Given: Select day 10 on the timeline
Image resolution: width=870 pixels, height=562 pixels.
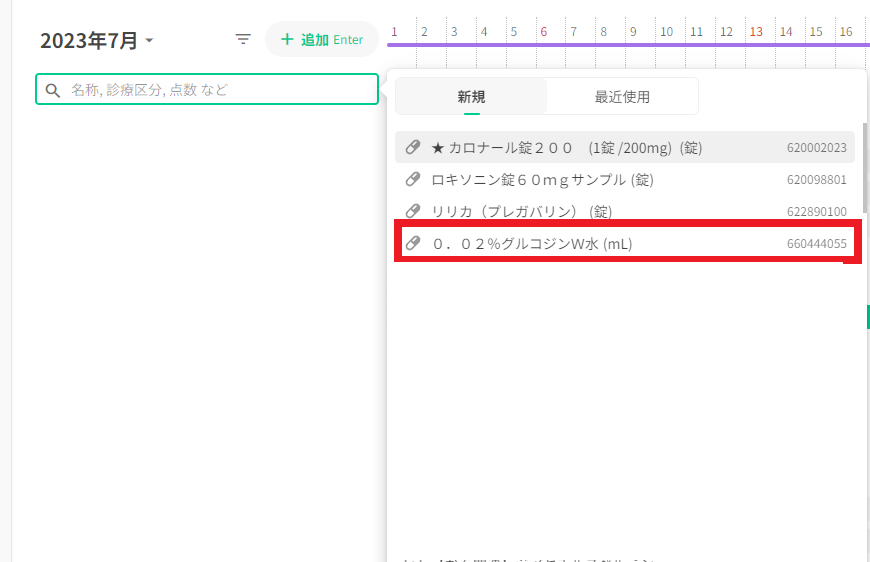Looking at the screenshot, I should (666, 32).
